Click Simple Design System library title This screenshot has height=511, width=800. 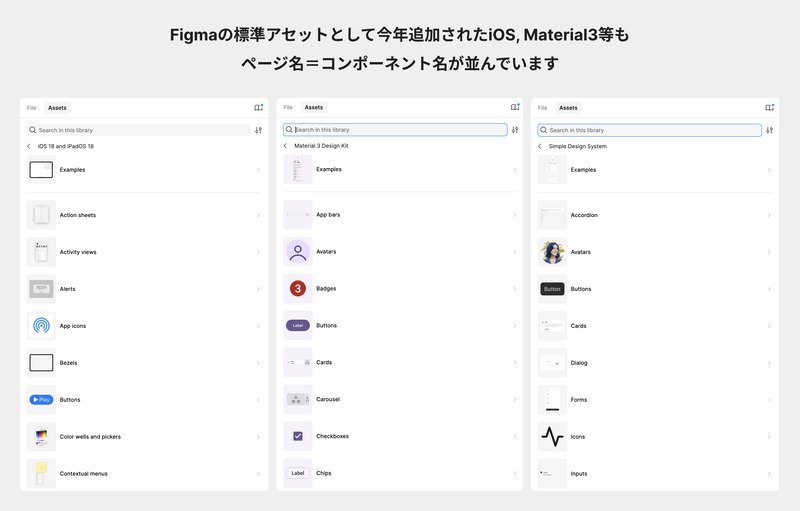click(578, 146)
